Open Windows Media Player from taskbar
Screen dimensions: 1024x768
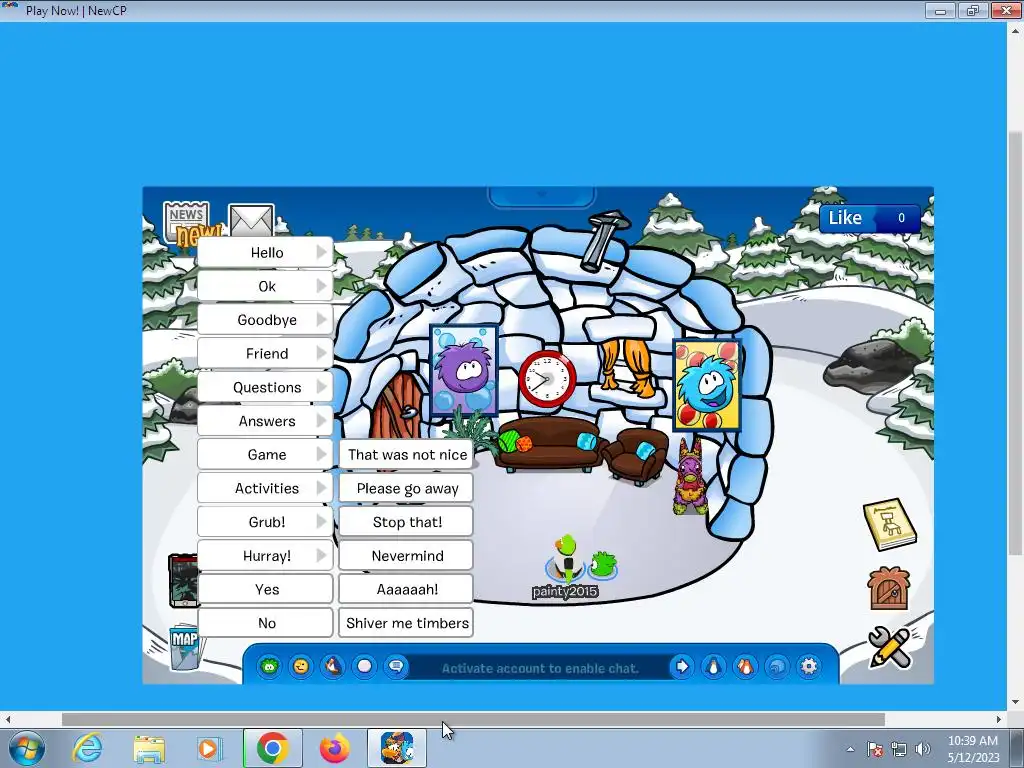point(209,748)
